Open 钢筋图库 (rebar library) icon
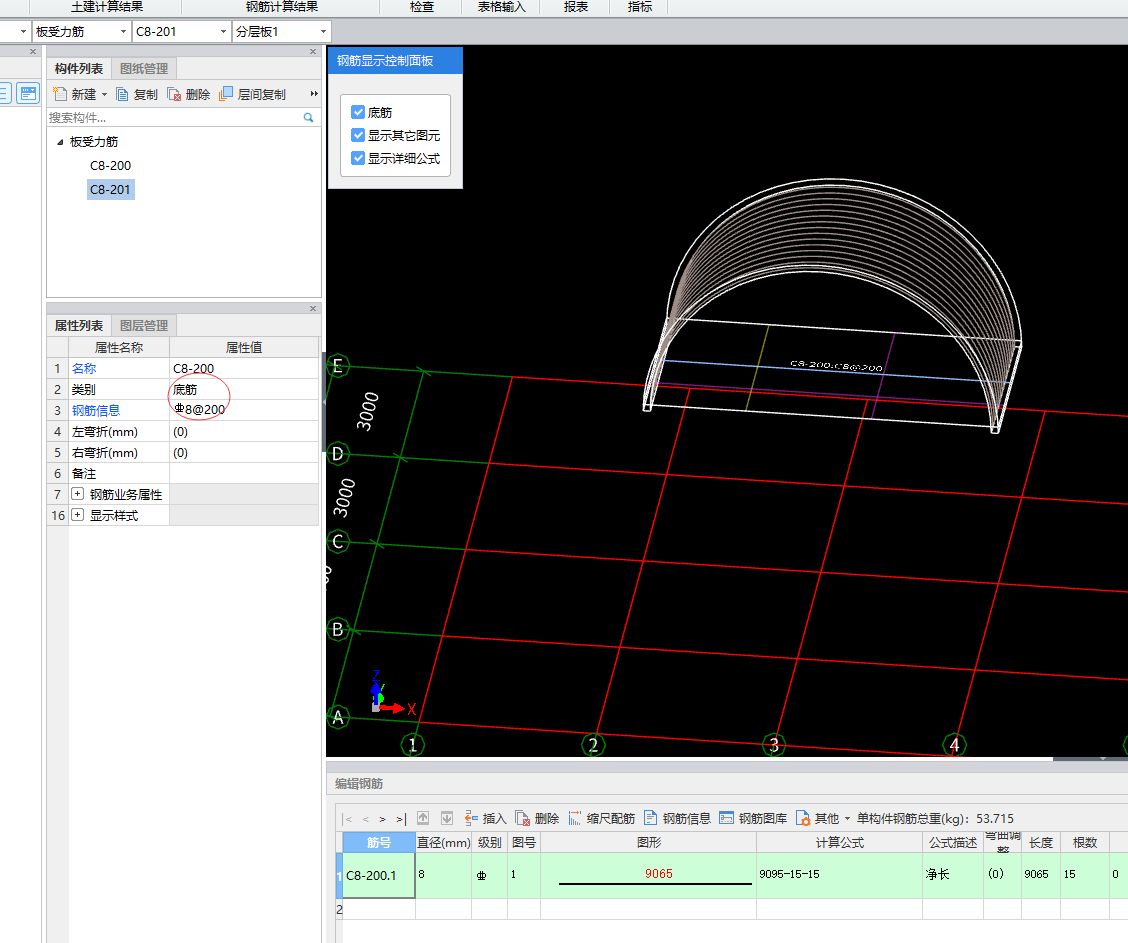1128x943 pixels. 727,818
